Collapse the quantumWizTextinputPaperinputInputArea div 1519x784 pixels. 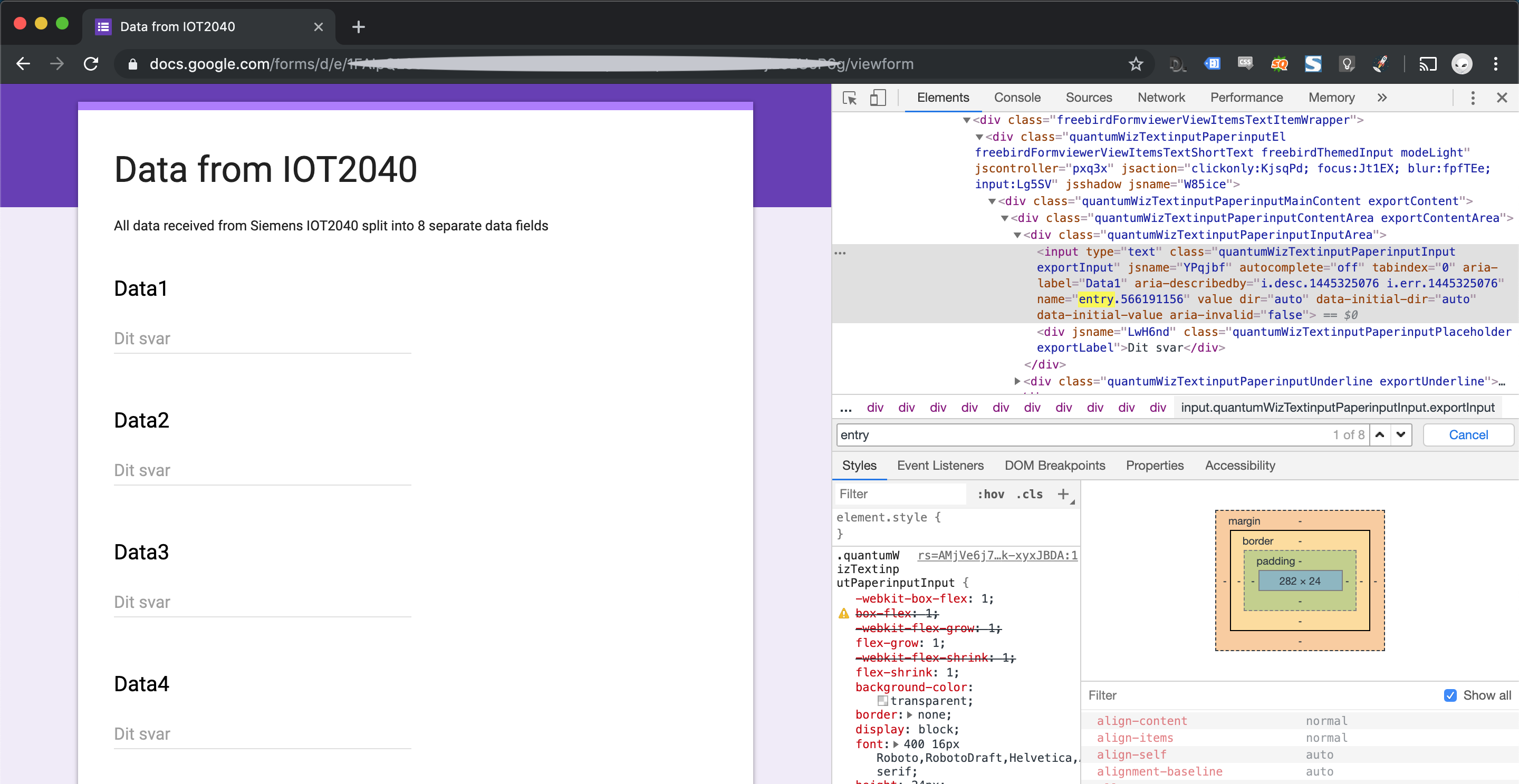[x=1017, y=235]
